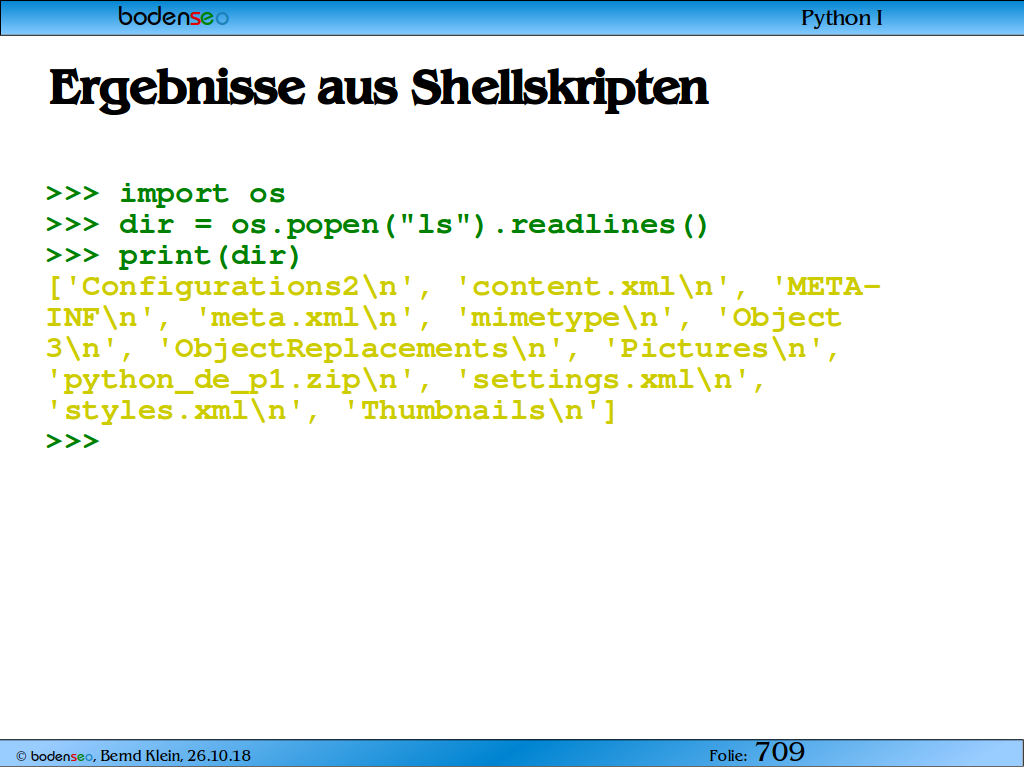The height and width of the screenshot is (768, 1024).
Task: Click the output text 'settings.xml\n'
Action: (x=602, y=380)
